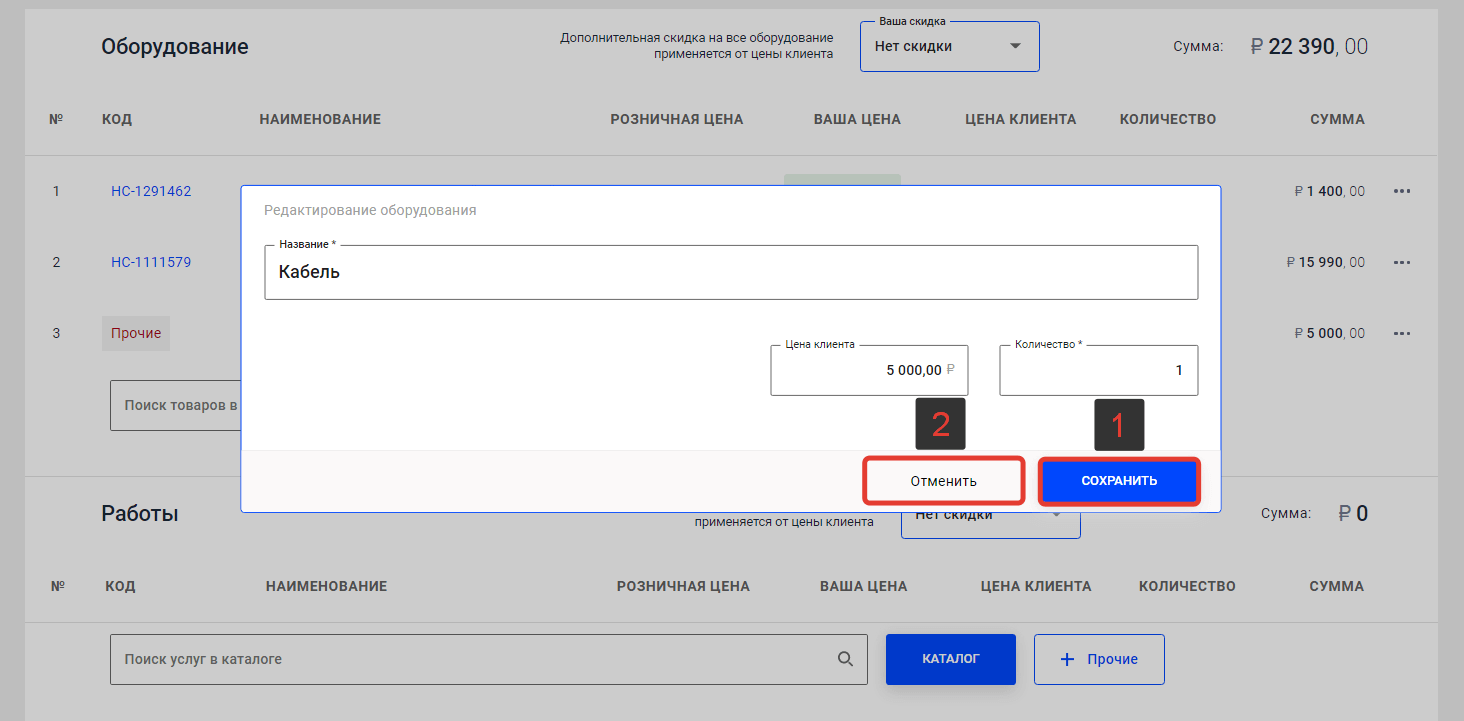Viewport: 1464px width, 721px height.
Task: Open the three-dot menu for row HC-1291462
Action: (1401, 191)
